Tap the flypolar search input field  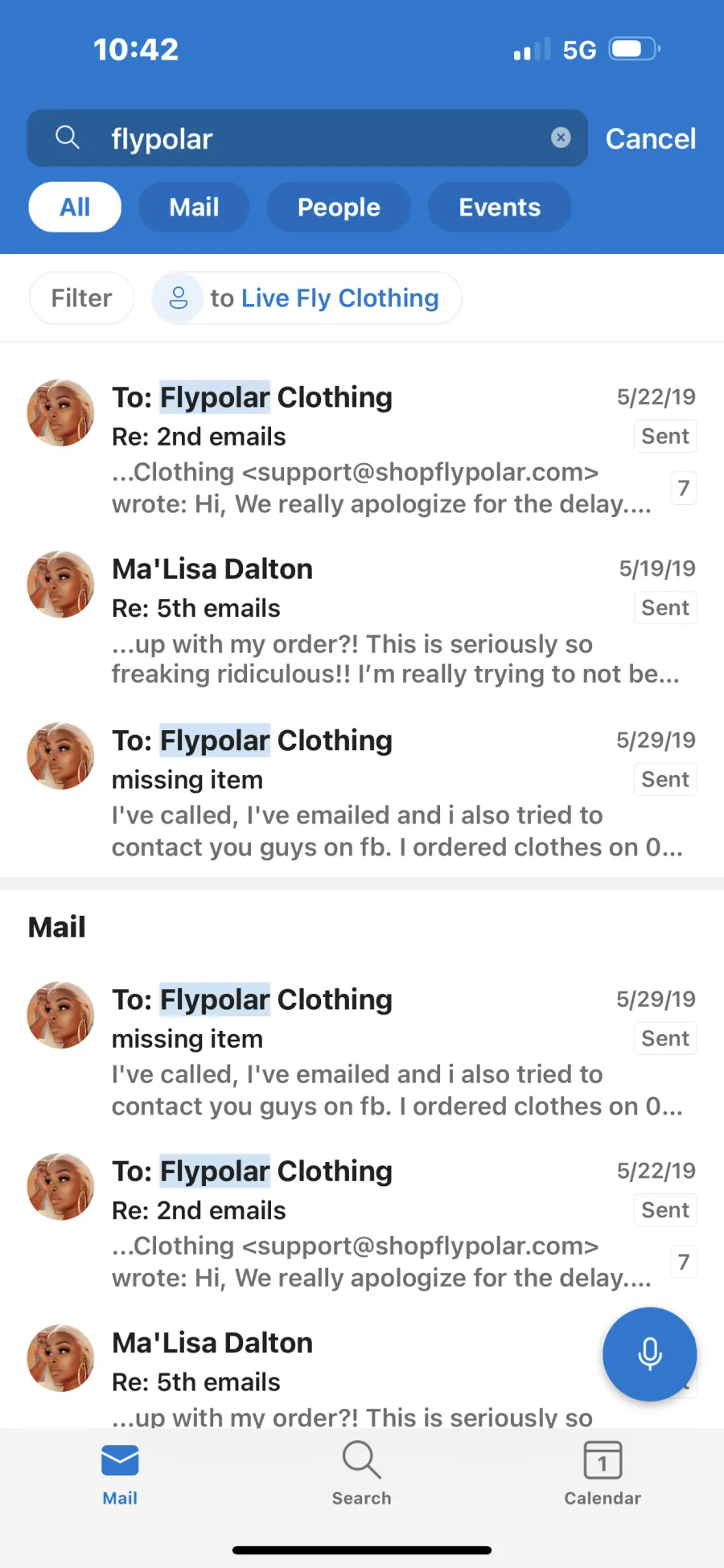pyautogui.click(x=322, y=138)
